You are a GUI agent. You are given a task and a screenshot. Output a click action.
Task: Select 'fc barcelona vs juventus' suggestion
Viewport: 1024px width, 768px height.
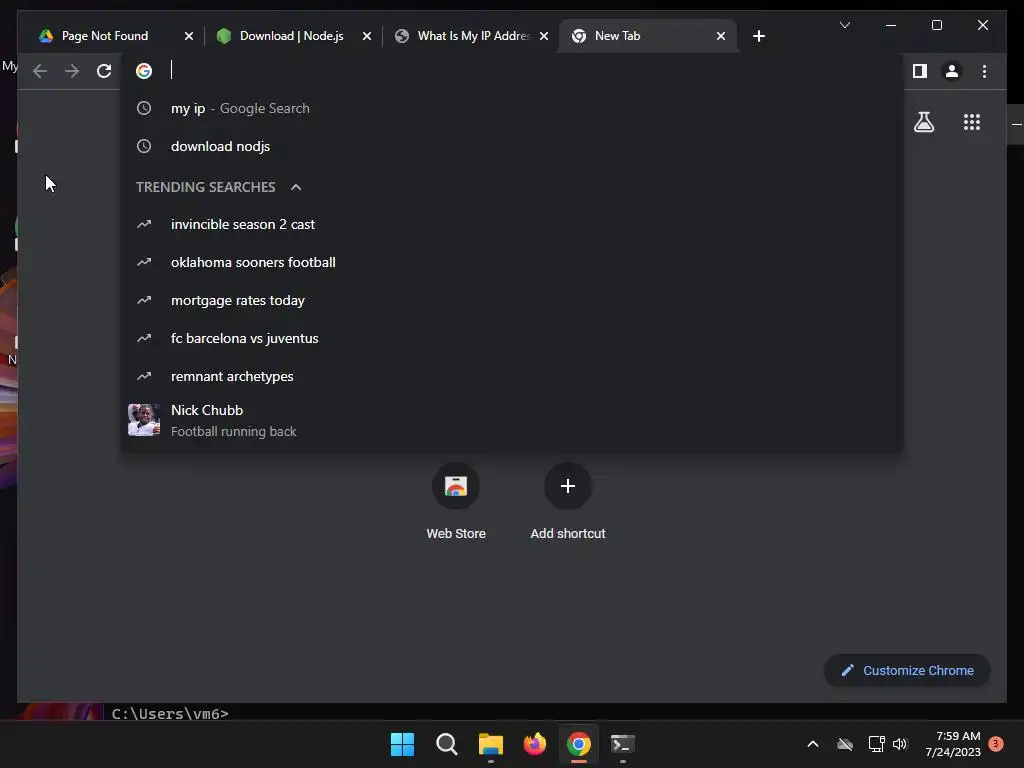(512, 338)
